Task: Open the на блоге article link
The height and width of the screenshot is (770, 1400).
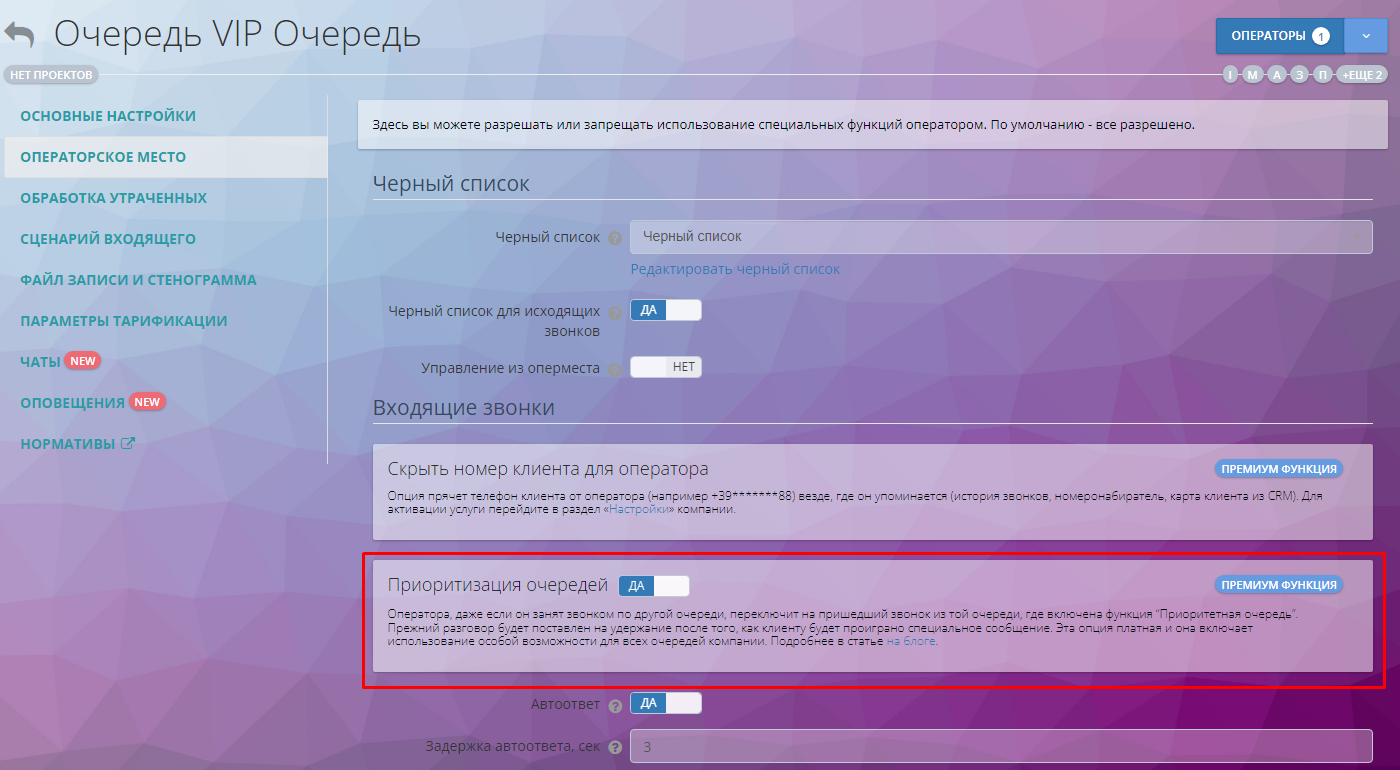Action: (911, 642)
